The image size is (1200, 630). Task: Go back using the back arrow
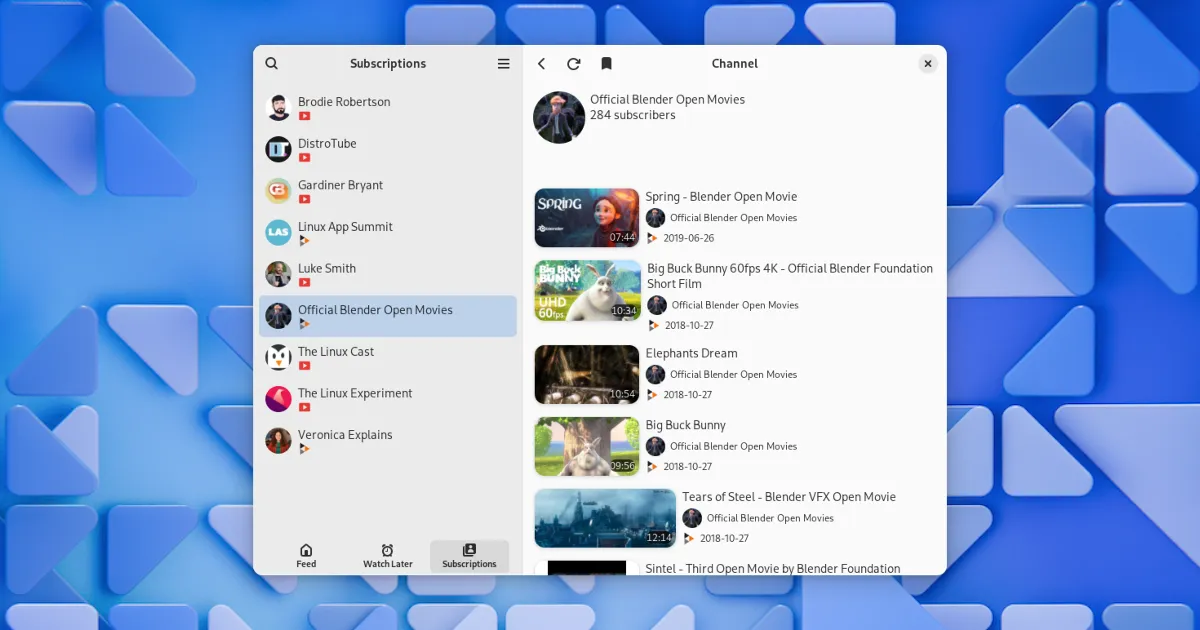pyautogui.click(x=542, y=64)
